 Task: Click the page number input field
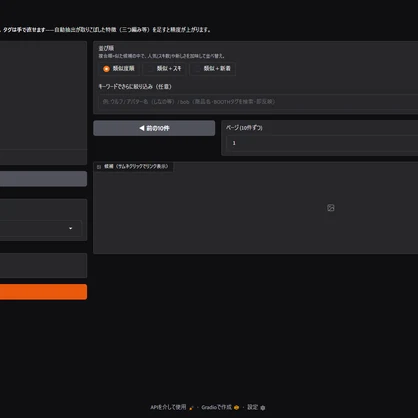(x=322, y=143)
